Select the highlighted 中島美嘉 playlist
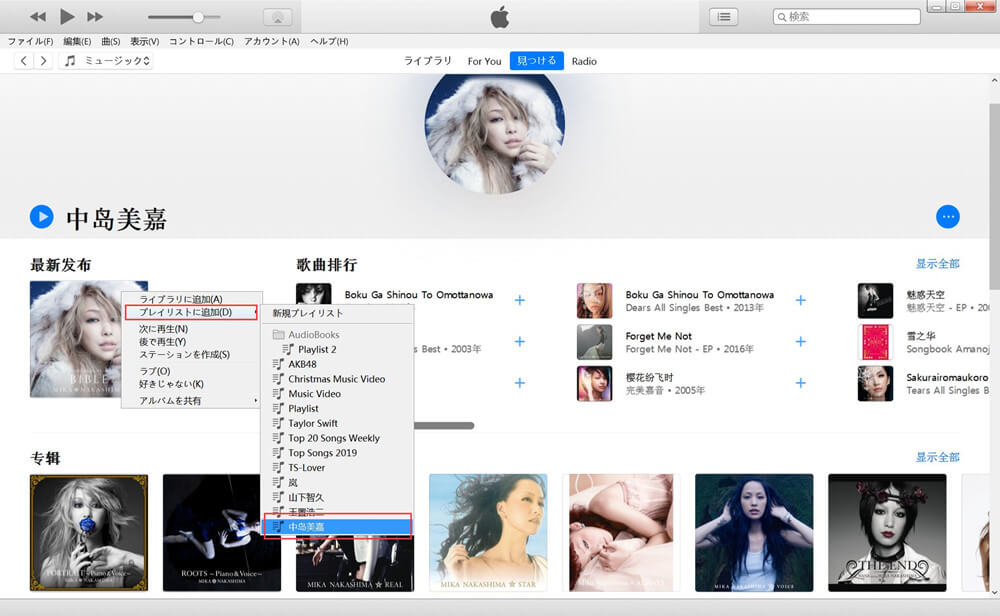The image size is (1000, 616). (x=338, y=527)
